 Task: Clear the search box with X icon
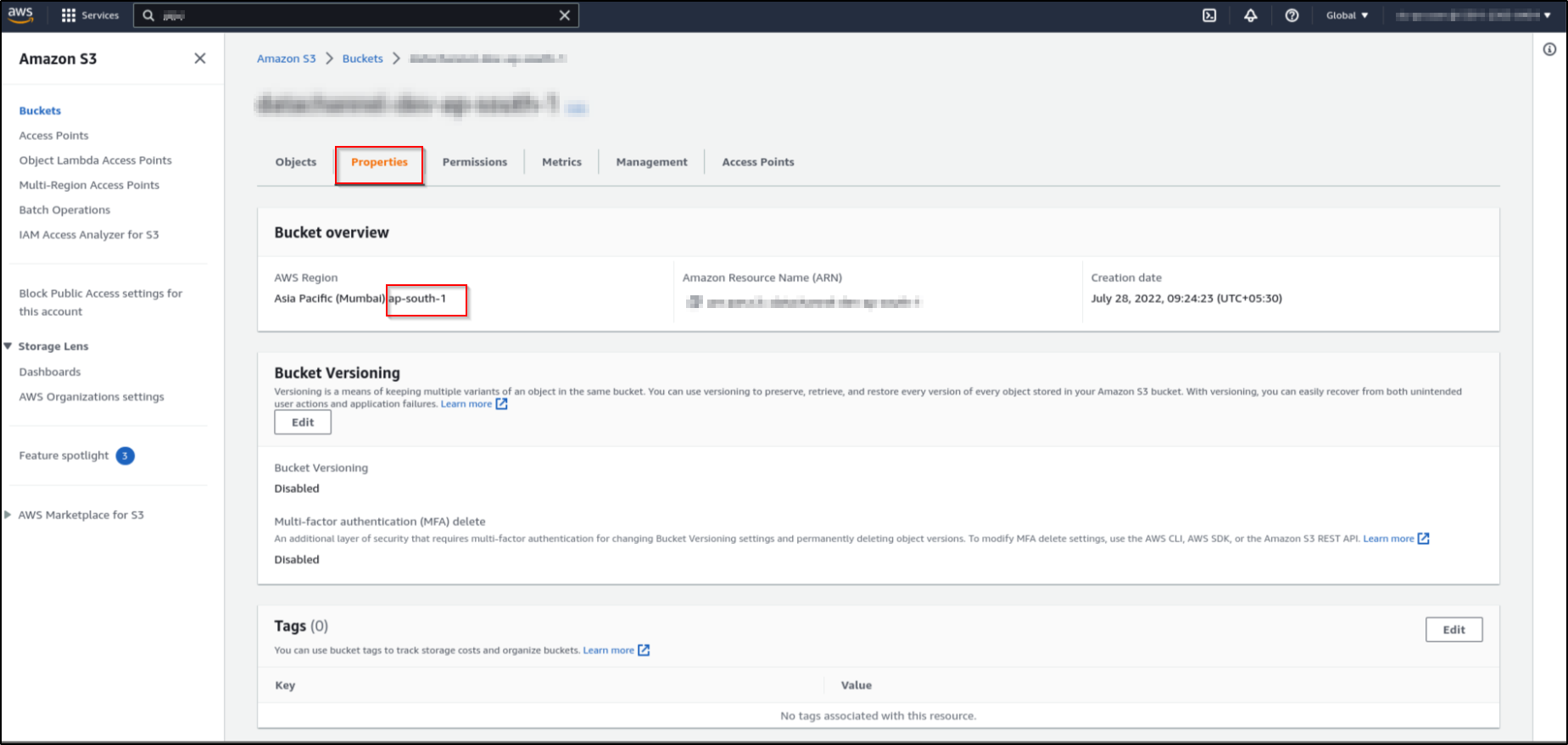coord(565,15)
